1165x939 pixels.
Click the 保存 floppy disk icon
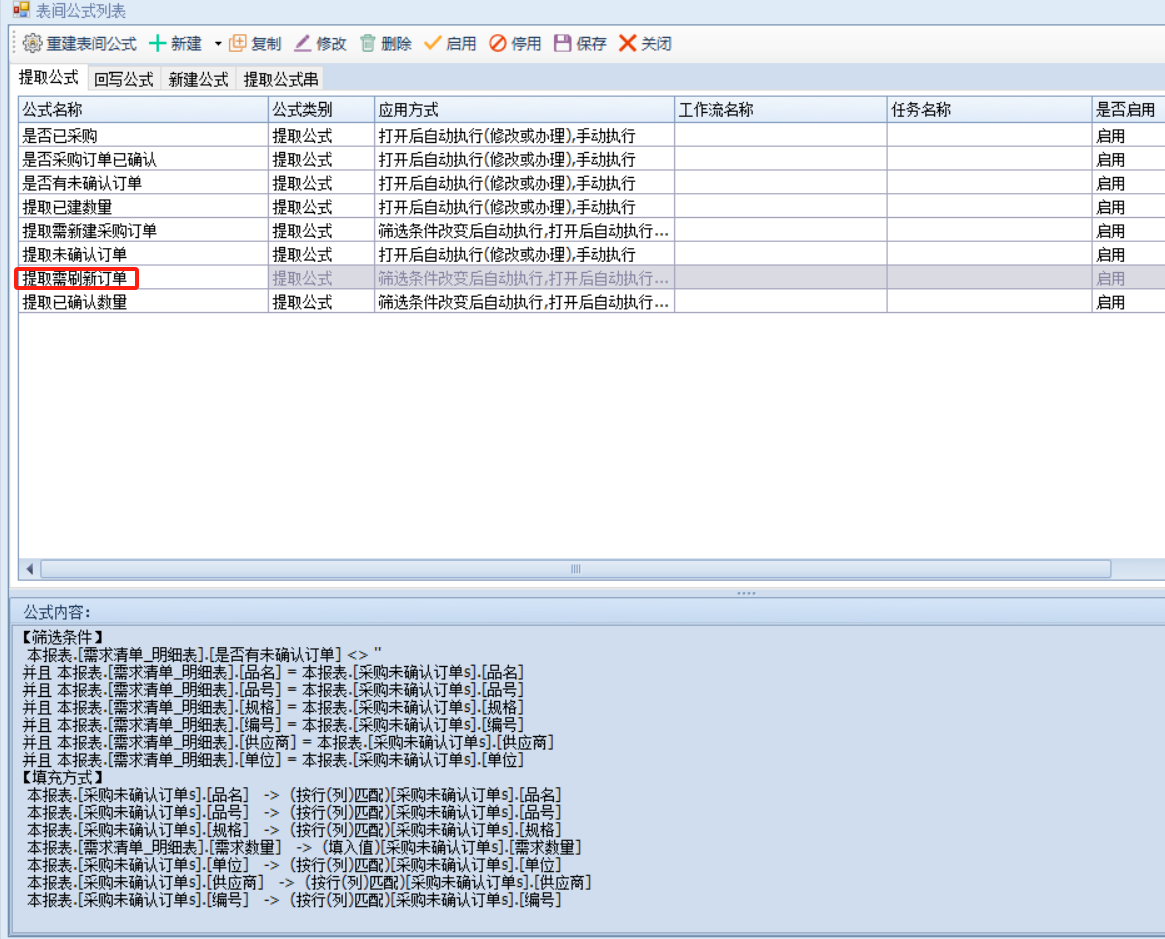[562, 44]
